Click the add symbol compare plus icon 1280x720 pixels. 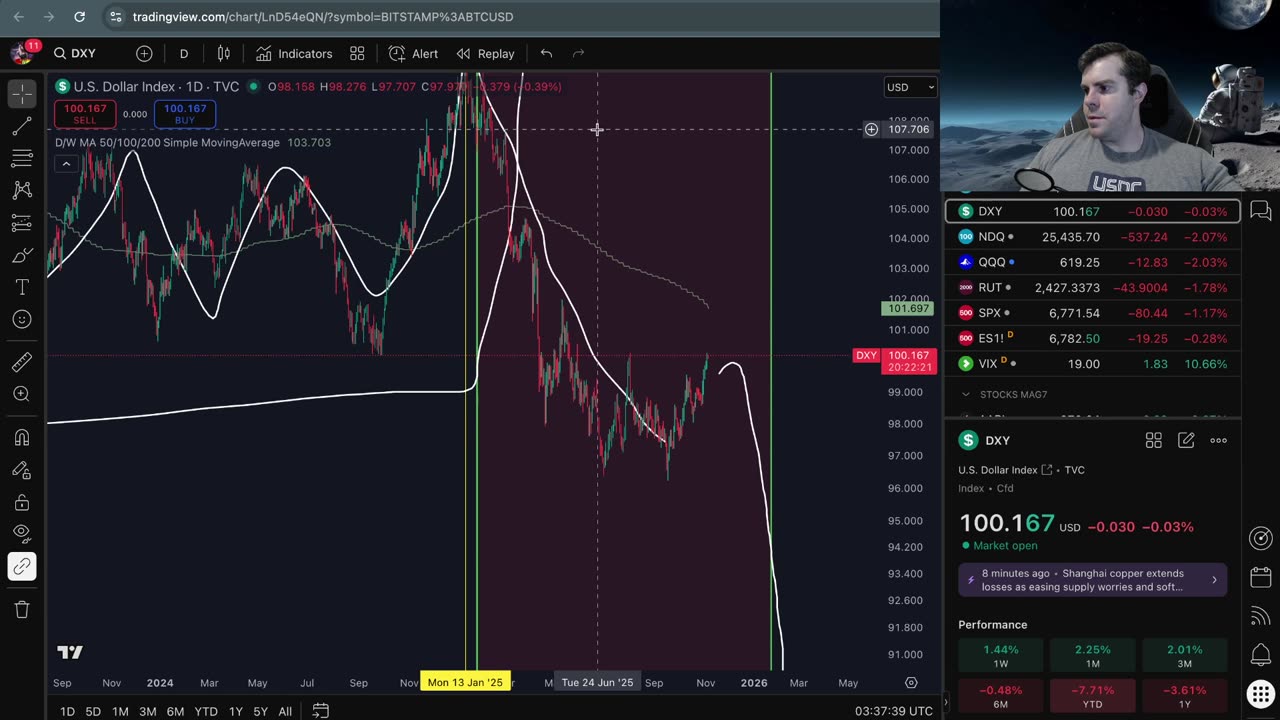click(144, 53)
